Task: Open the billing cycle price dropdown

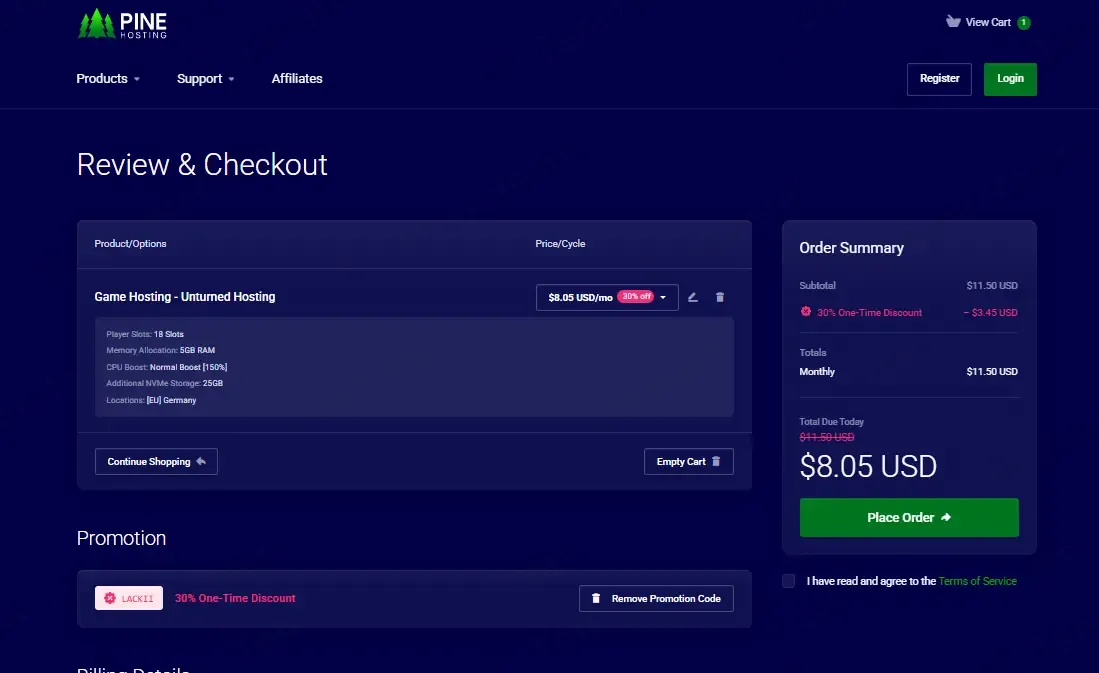Action: 607,297
